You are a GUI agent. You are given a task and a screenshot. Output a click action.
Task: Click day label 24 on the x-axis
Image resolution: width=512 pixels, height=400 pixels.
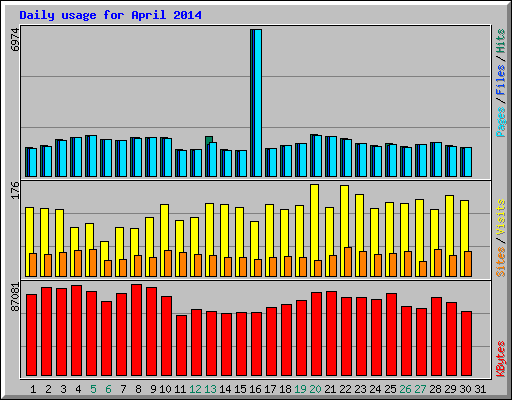[375, 389]
